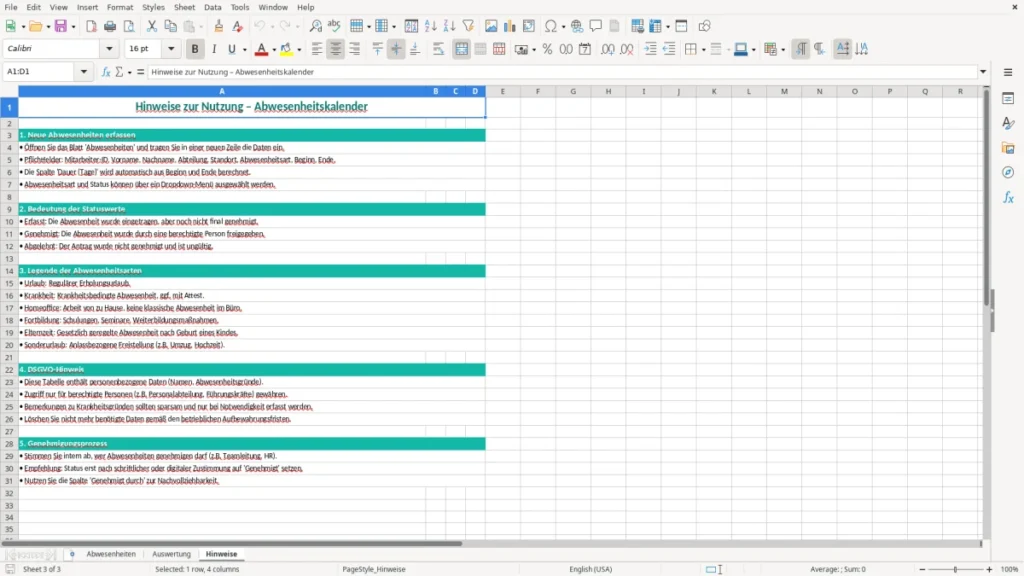Open the Data menu
The width and height of the screenshot is (1024, 576).
pyautogui.click(x=212, y=7)
